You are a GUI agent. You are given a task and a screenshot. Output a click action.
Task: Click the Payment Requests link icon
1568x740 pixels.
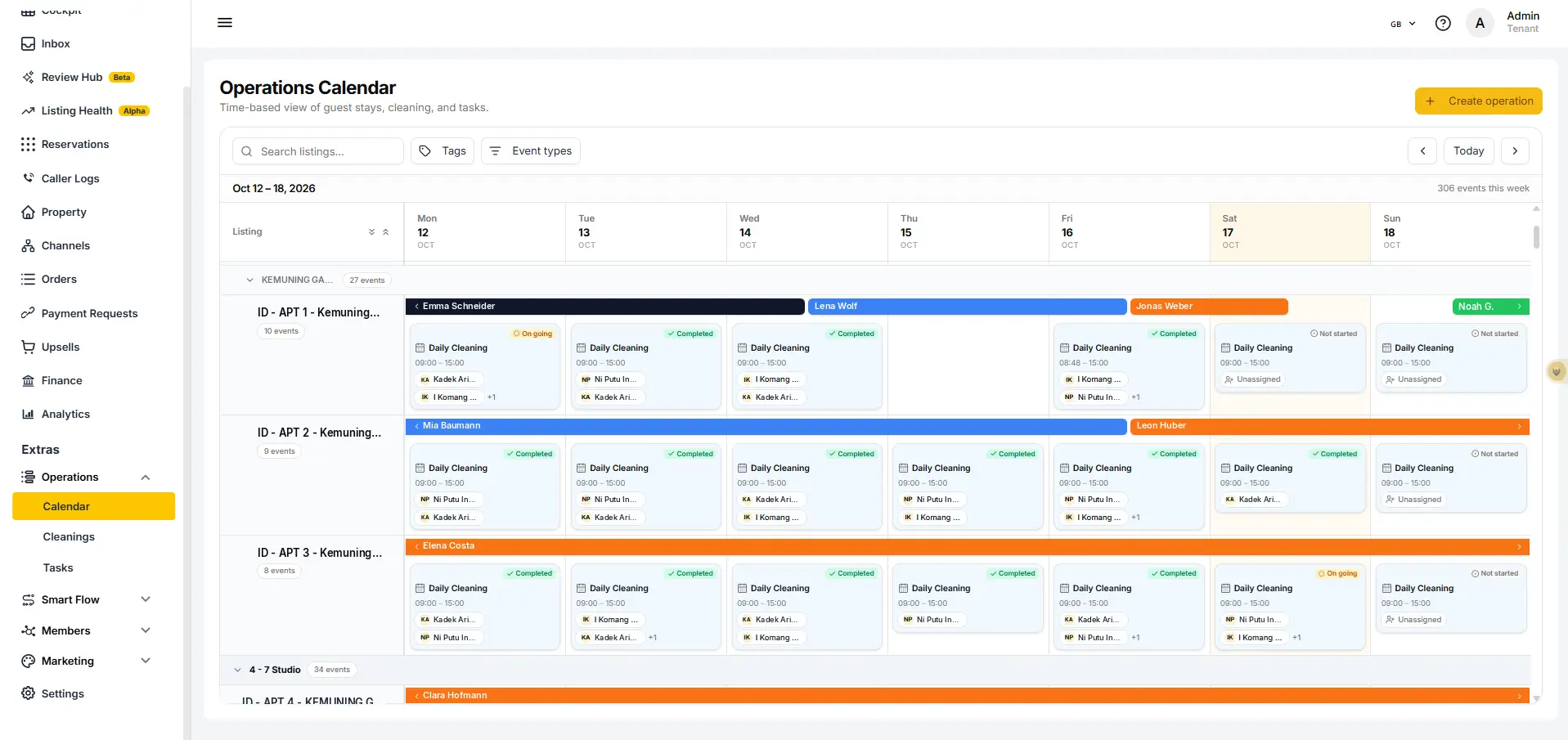click(x=28, y=313)
